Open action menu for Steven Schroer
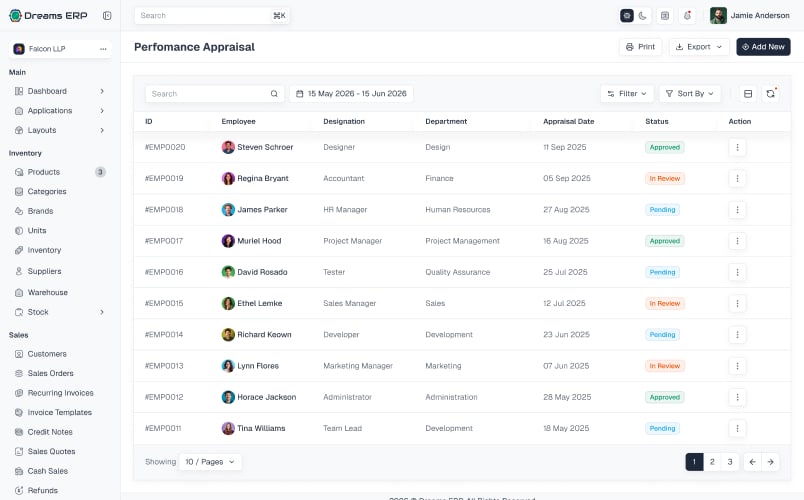This screenshot has height=500, width=804. 737,147
